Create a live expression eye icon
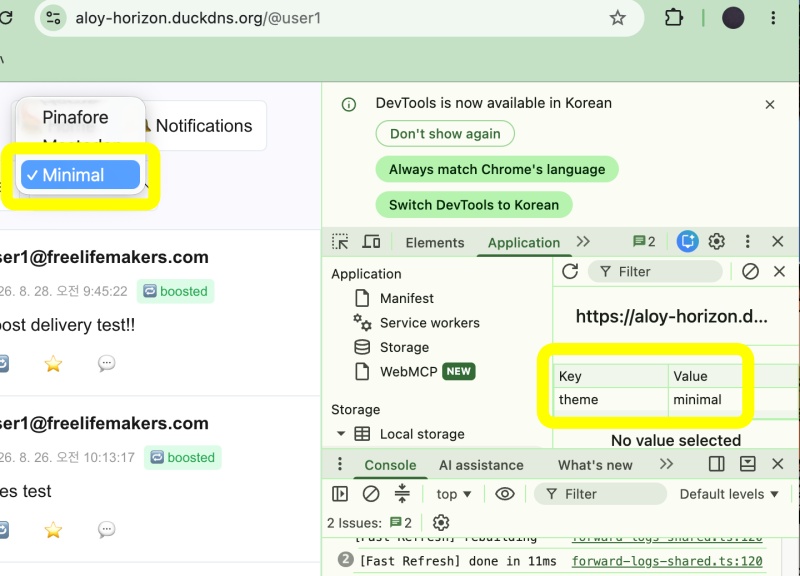Image resolution: width=800 pixels, height=576 pixels. (x=505, y=494)
